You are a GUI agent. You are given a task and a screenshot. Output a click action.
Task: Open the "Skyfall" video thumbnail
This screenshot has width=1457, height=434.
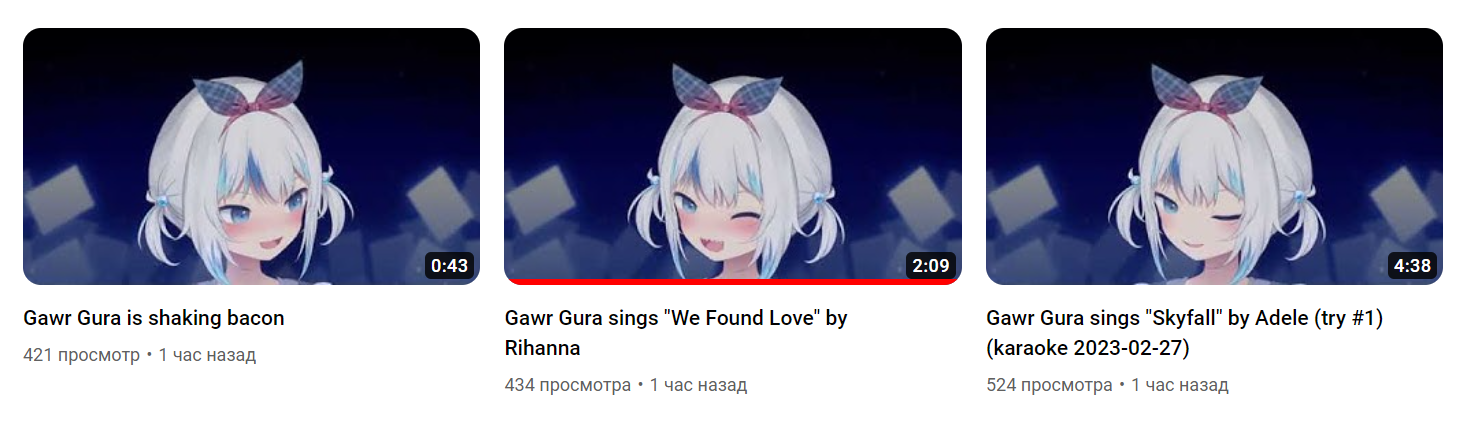tap(1214, 156)
